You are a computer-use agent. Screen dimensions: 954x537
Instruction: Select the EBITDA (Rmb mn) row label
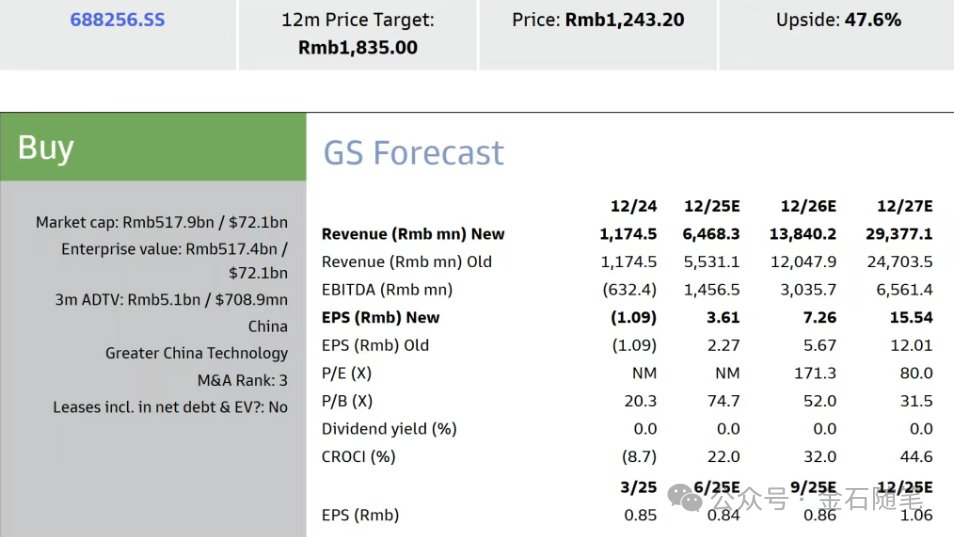pyautogui.click(x=387, y=289)
